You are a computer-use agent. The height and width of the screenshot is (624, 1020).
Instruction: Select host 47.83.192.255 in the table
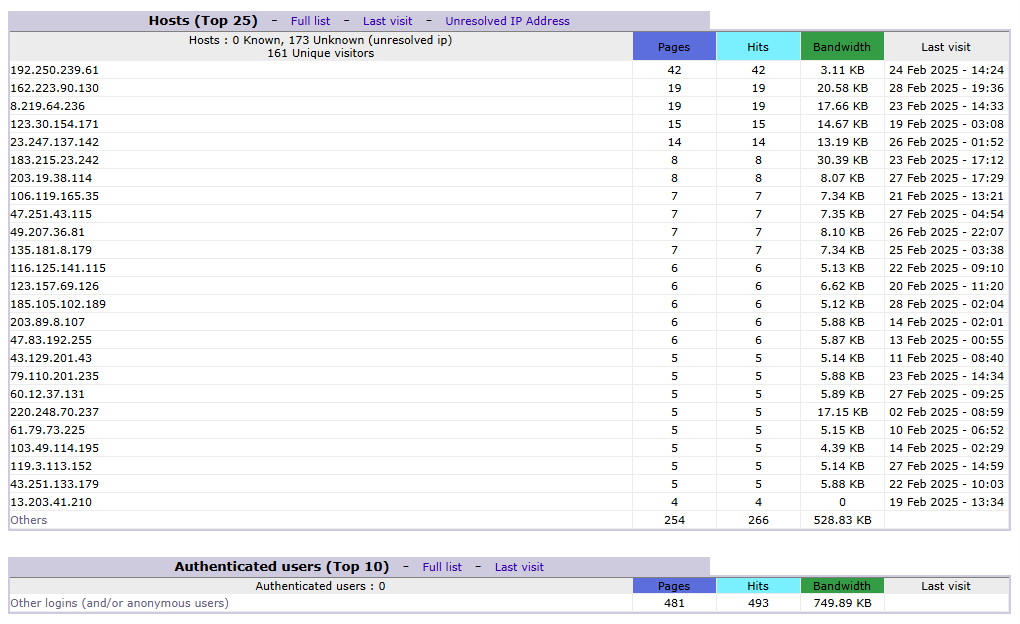coord(51,340)
